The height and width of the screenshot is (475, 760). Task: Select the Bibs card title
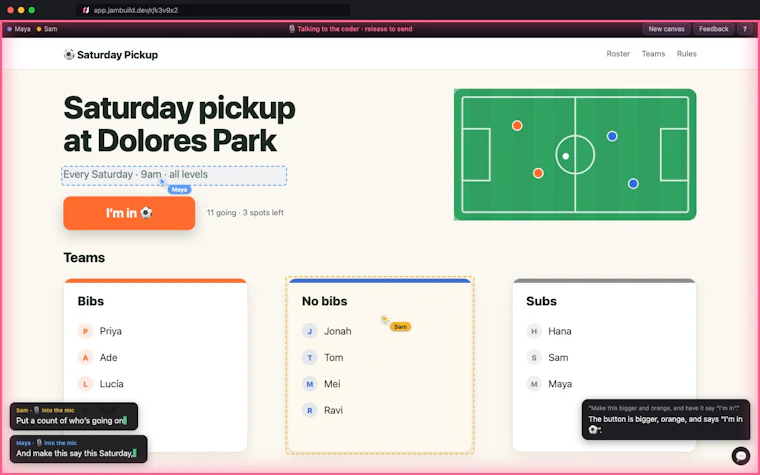[x=91, y=301]
